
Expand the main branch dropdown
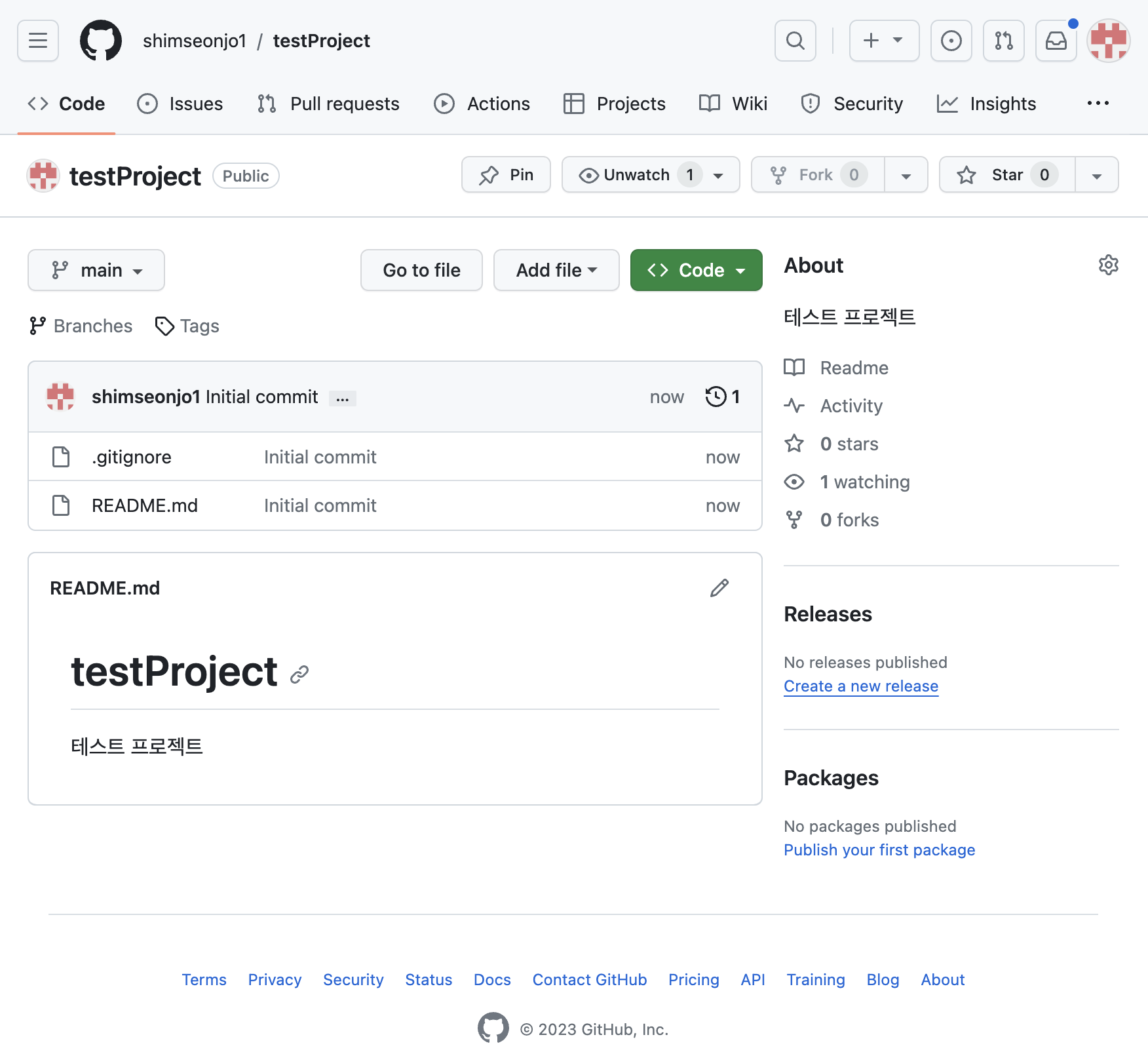96,270
